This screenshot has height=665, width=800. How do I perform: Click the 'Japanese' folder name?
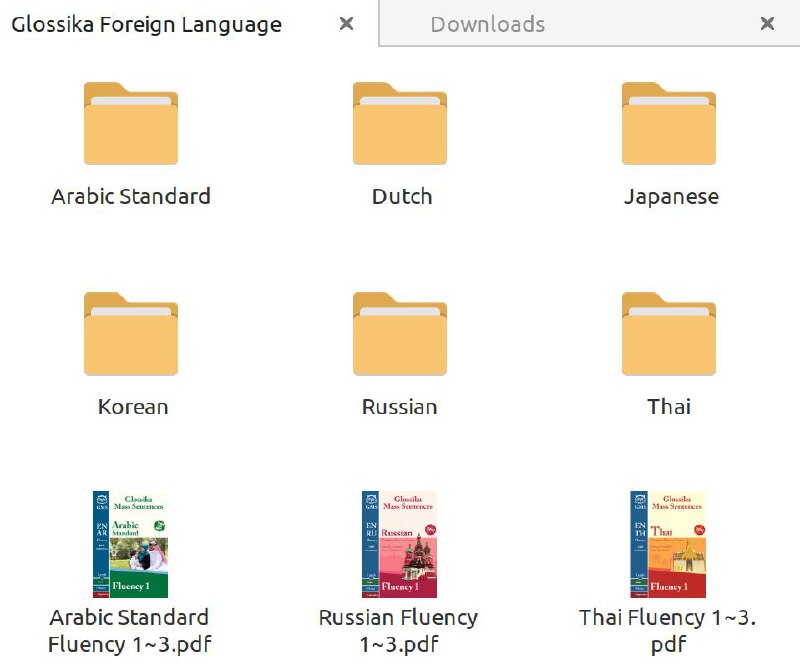tap(671, 198)
